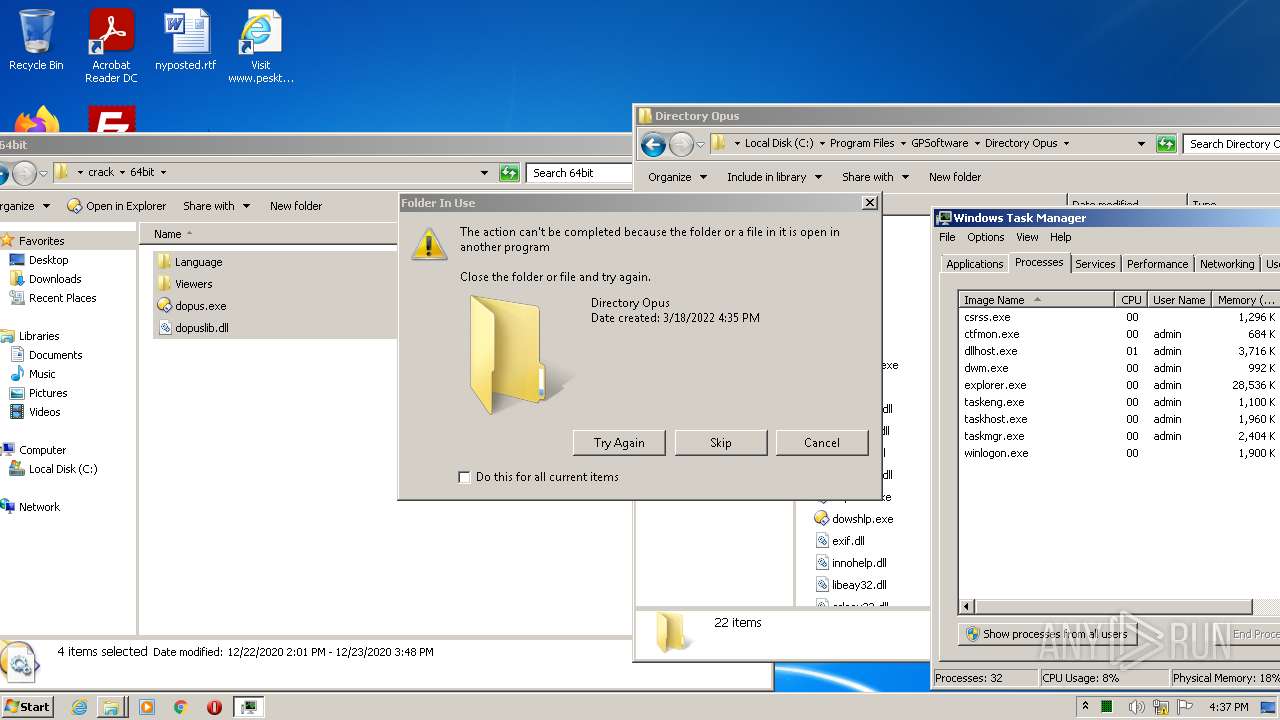Select dowshlp.exe in Directory Opus folder
This screenshot has height=720, width=1280.
click(x=854, y=519)
